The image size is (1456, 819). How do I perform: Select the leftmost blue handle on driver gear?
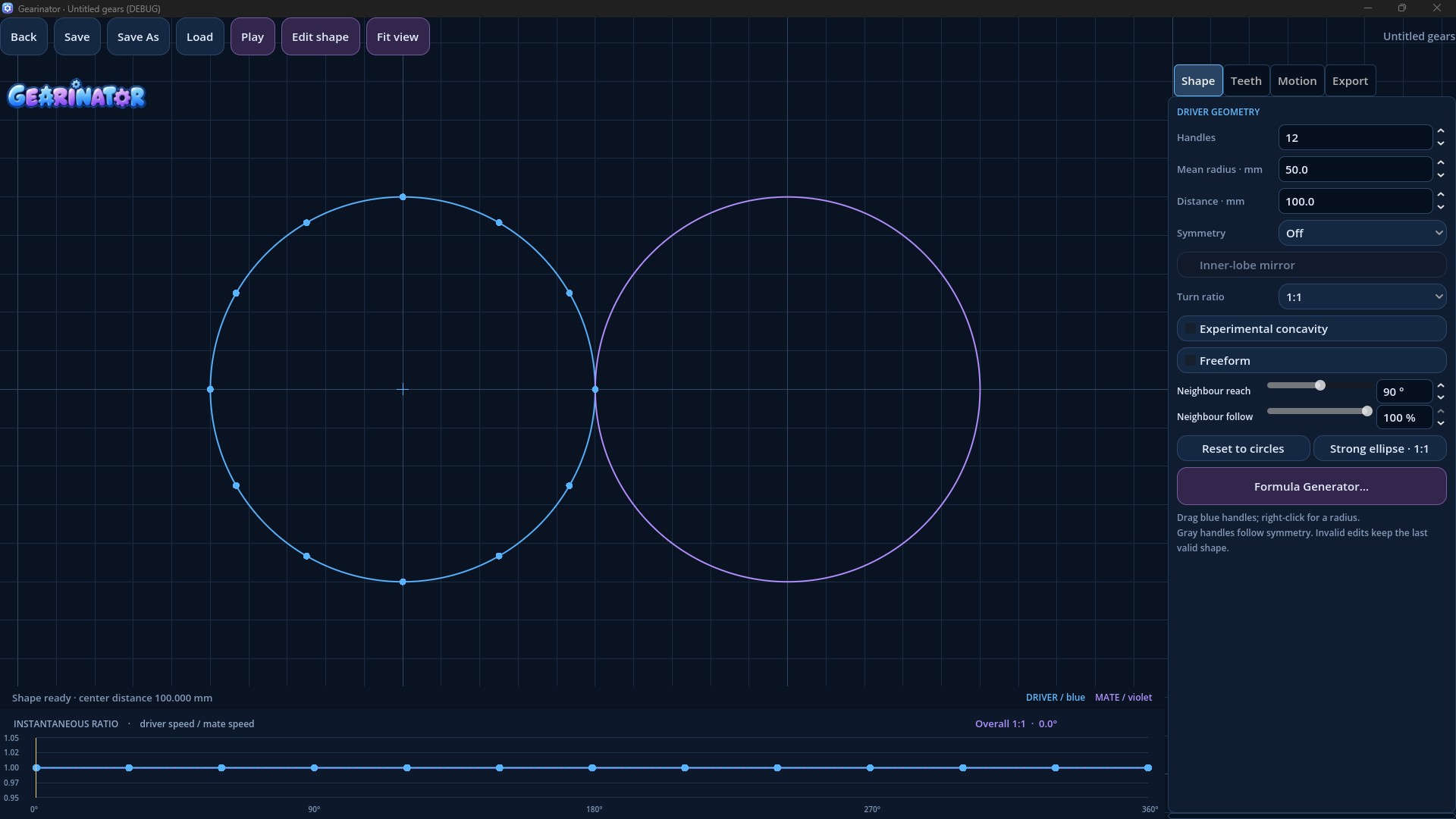(x=210, y=389)
